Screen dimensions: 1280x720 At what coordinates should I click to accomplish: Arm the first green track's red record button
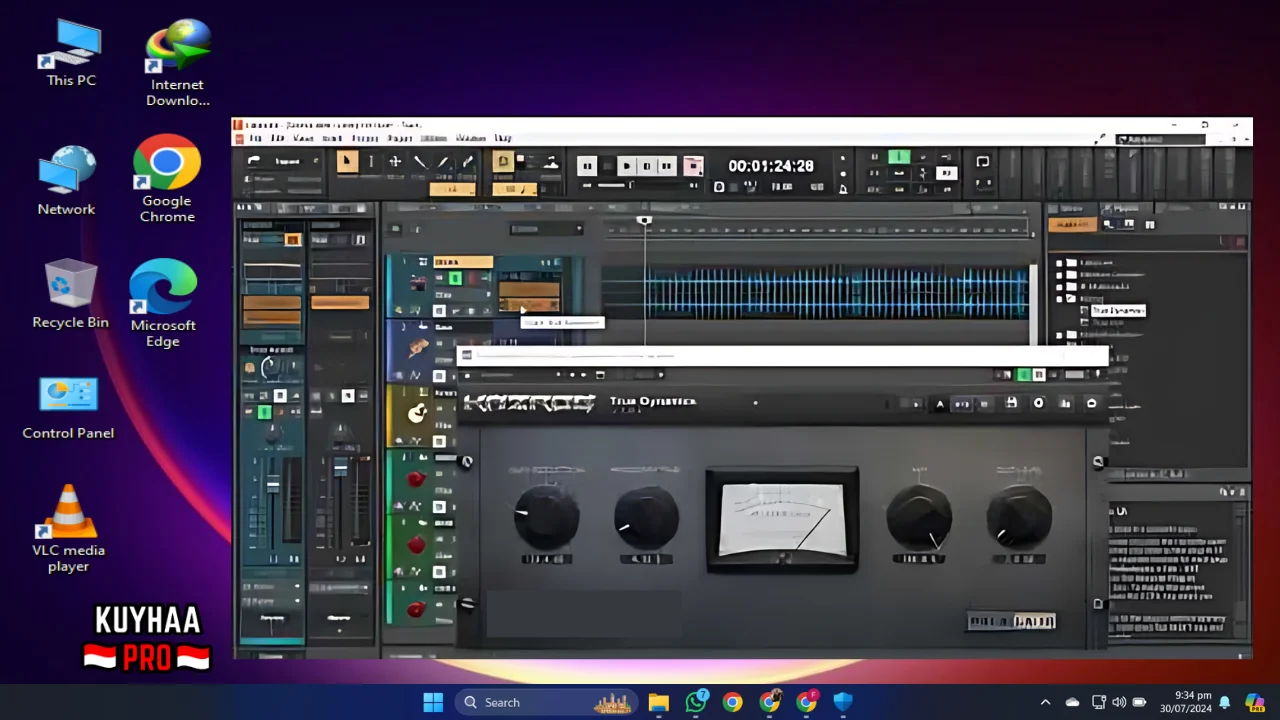click(416, 479)
